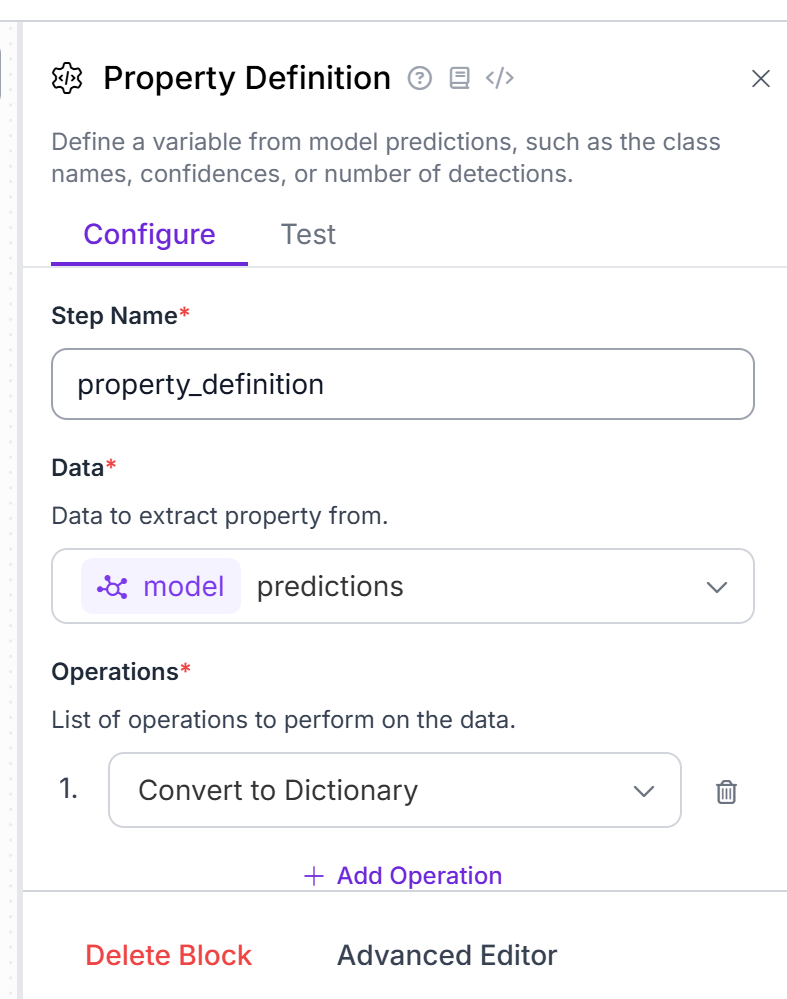
Task: Click the Delete Block button
Action: 169,955
